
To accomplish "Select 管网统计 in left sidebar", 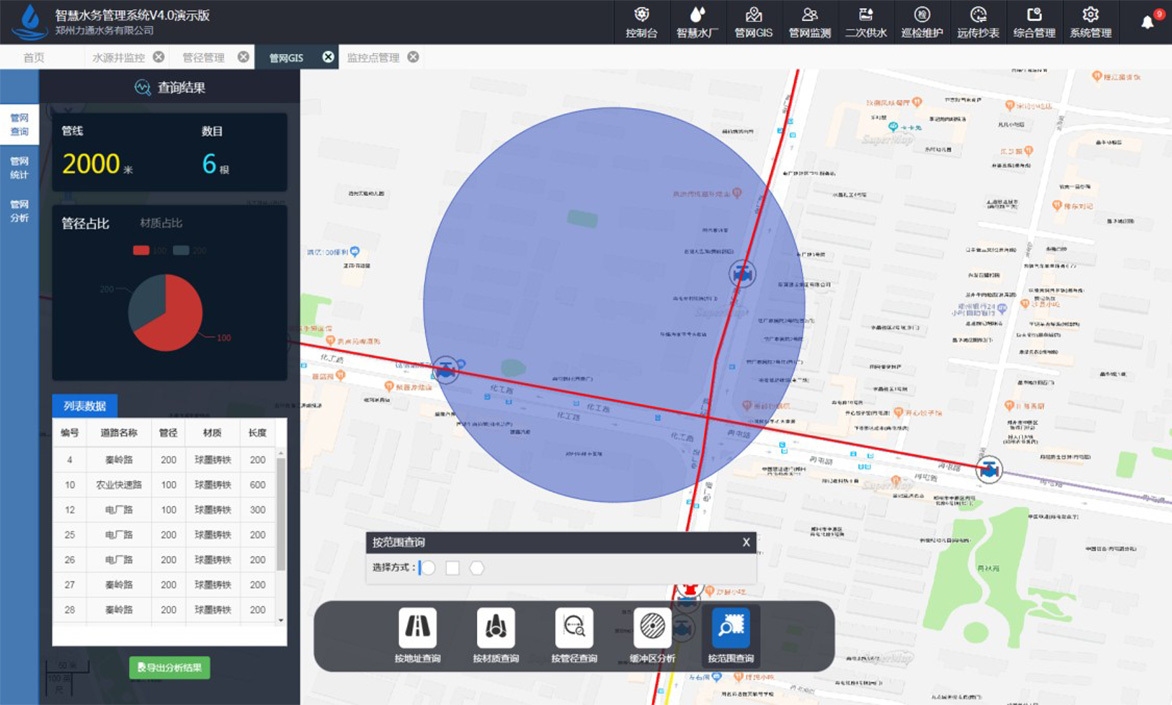I will click(19, 167).
